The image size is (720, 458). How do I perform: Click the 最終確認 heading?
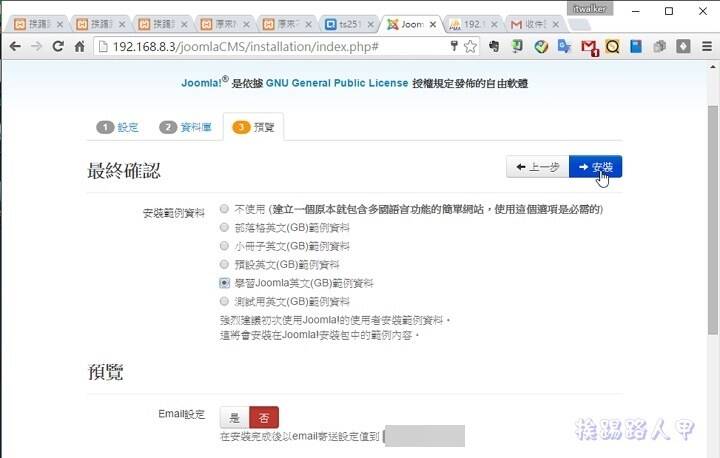124,171
